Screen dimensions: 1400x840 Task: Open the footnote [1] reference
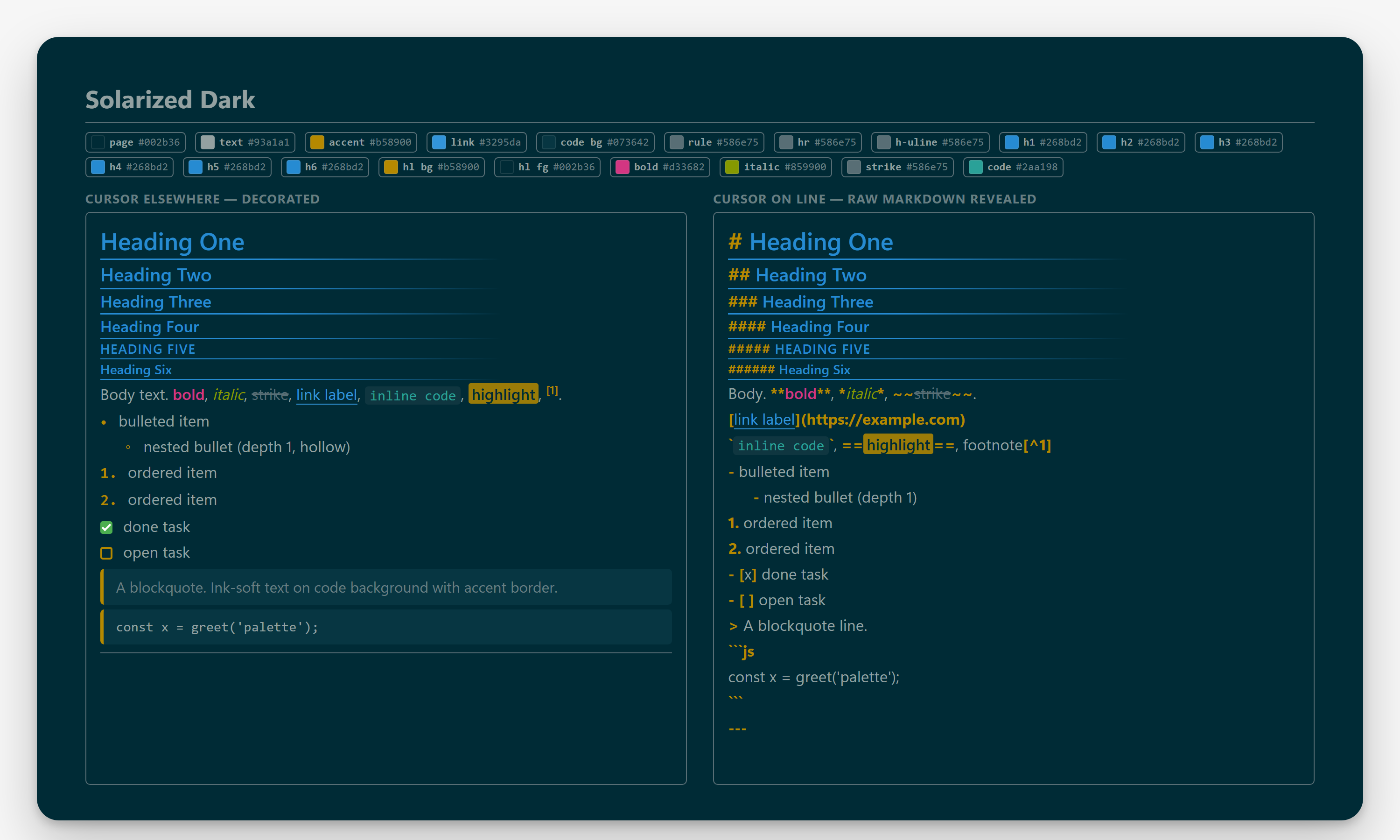pos(553,391)
